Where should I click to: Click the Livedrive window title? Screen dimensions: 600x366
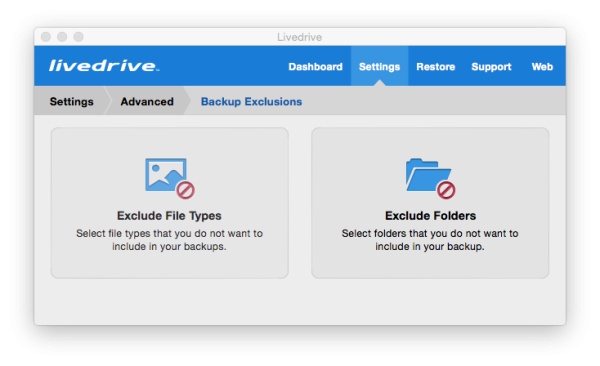coord(300,37)
